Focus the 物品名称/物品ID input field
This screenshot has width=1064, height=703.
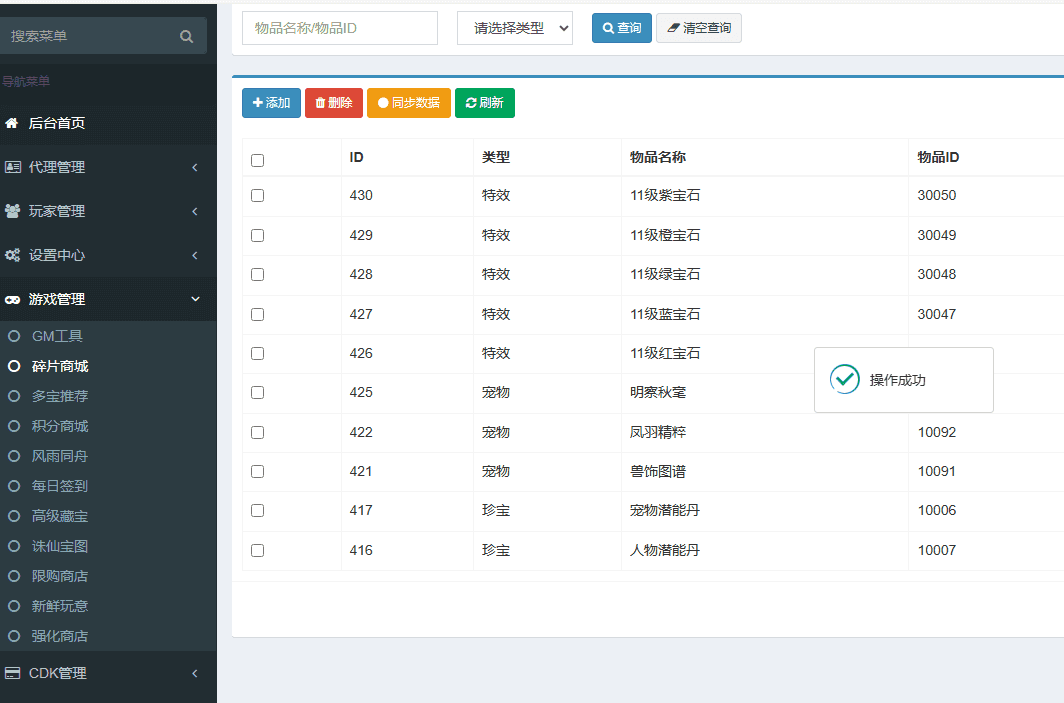[340, 28]
